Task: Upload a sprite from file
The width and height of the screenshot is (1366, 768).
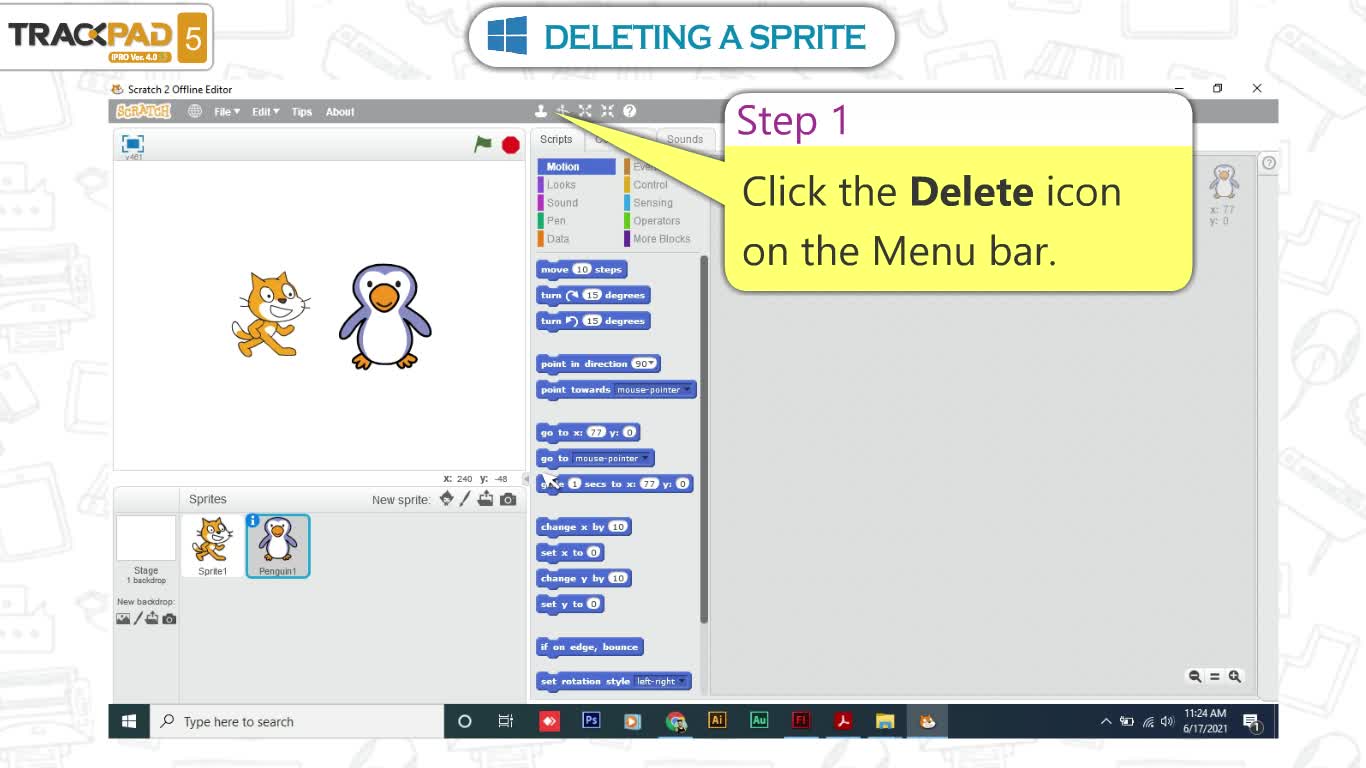Action: pos(486,498)
